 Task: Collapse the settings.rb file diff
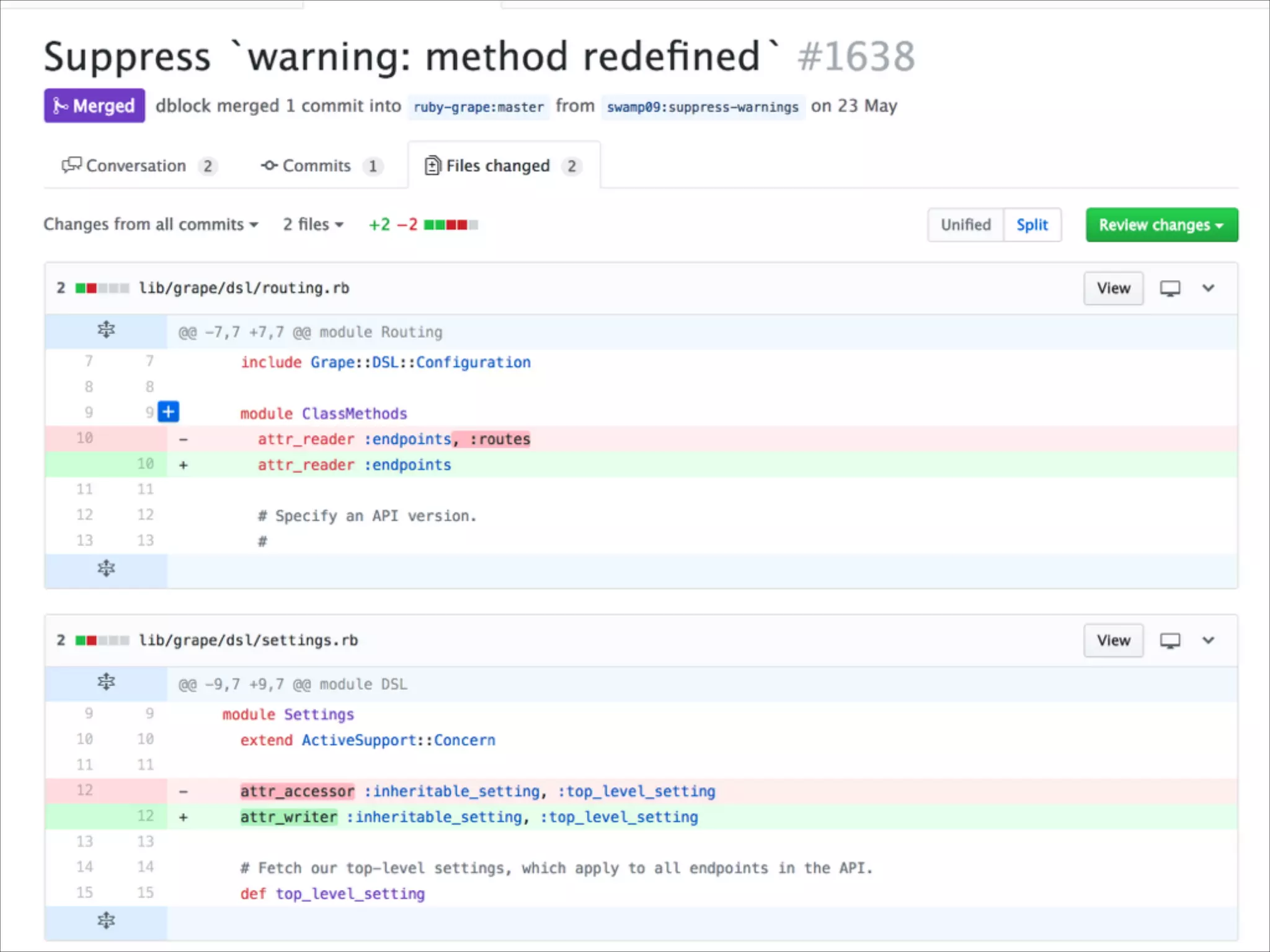(x=1208, y=640)
